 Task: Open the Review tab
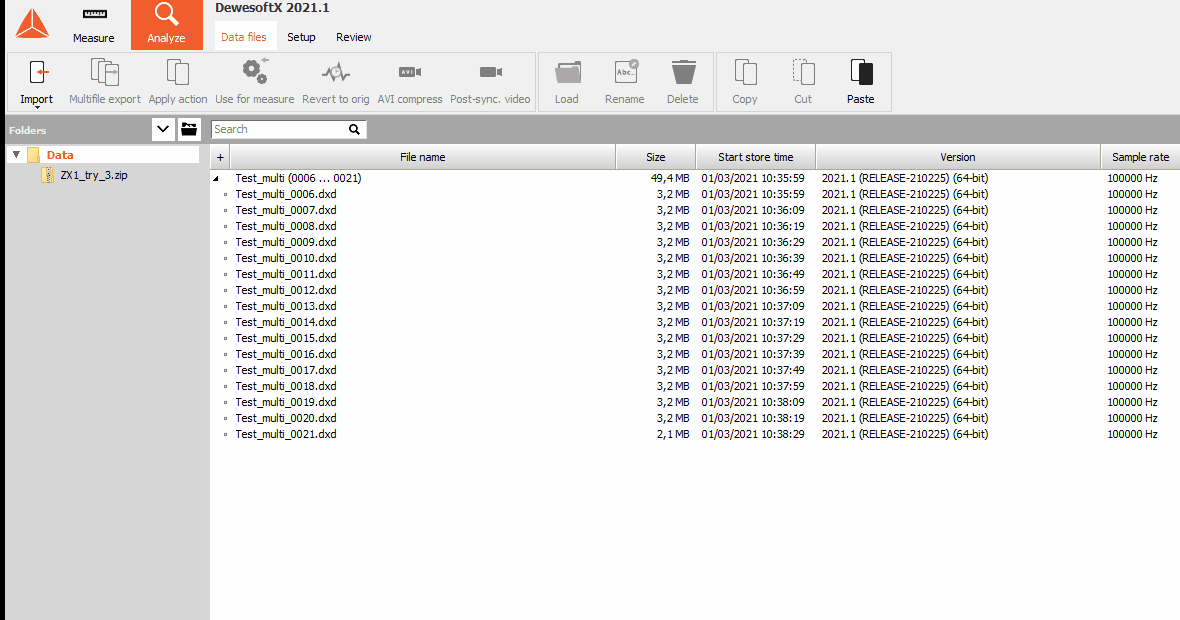354,37
